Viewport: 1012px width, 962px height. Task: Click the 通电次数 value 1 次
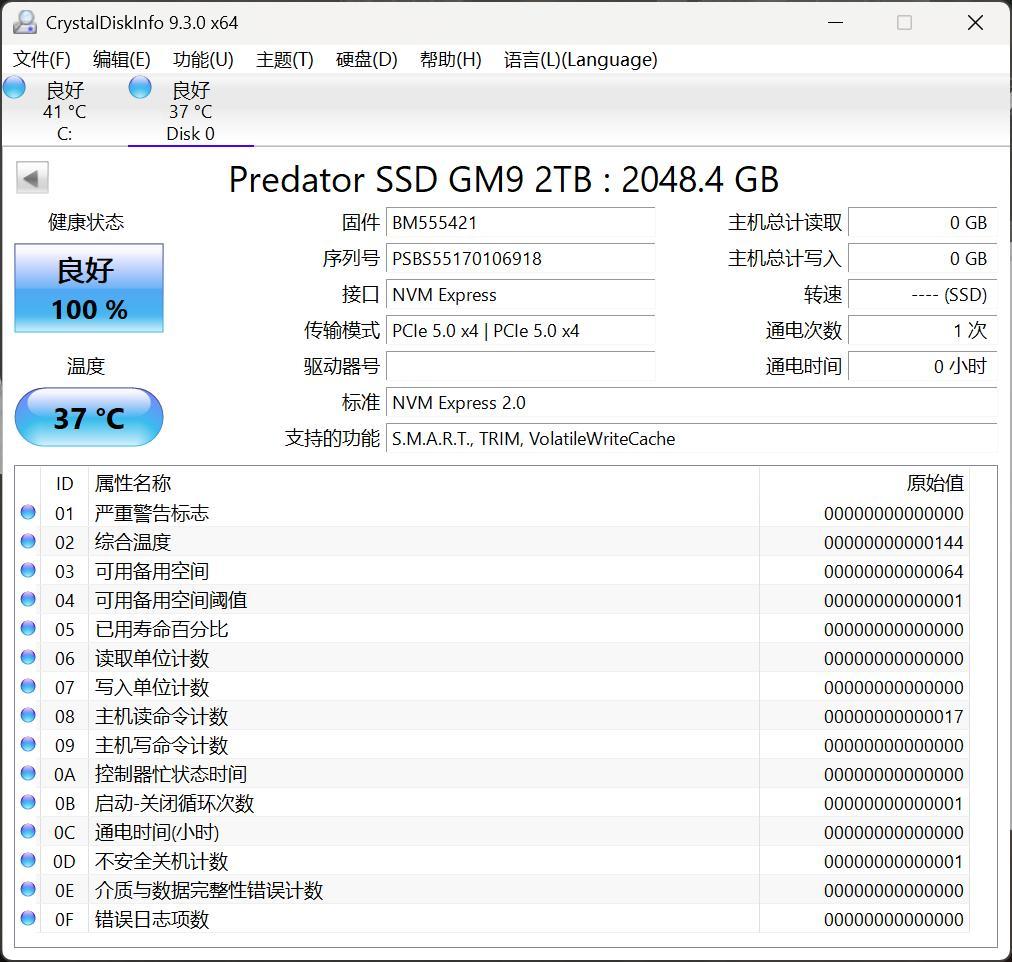point(923,331)
